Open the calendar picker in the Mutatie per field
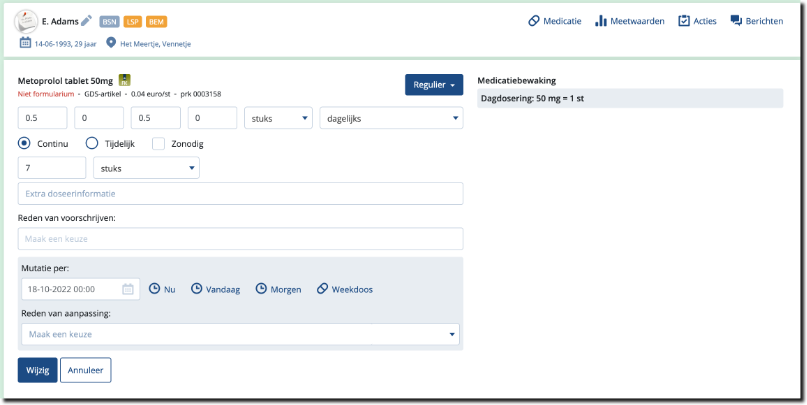Image resolution: width=807 pixels, height=405 pixels. [x=128, y=289]
